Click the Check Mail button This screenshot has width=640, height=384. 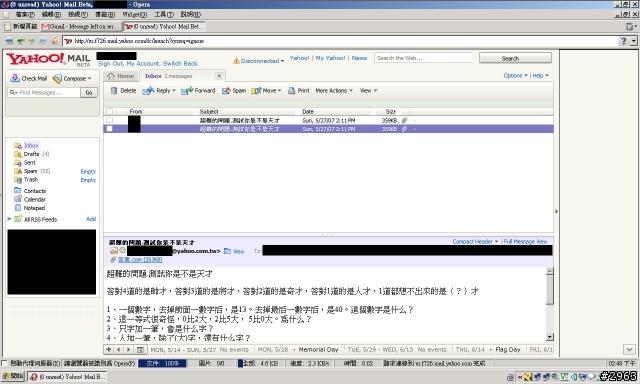point(29,78)
